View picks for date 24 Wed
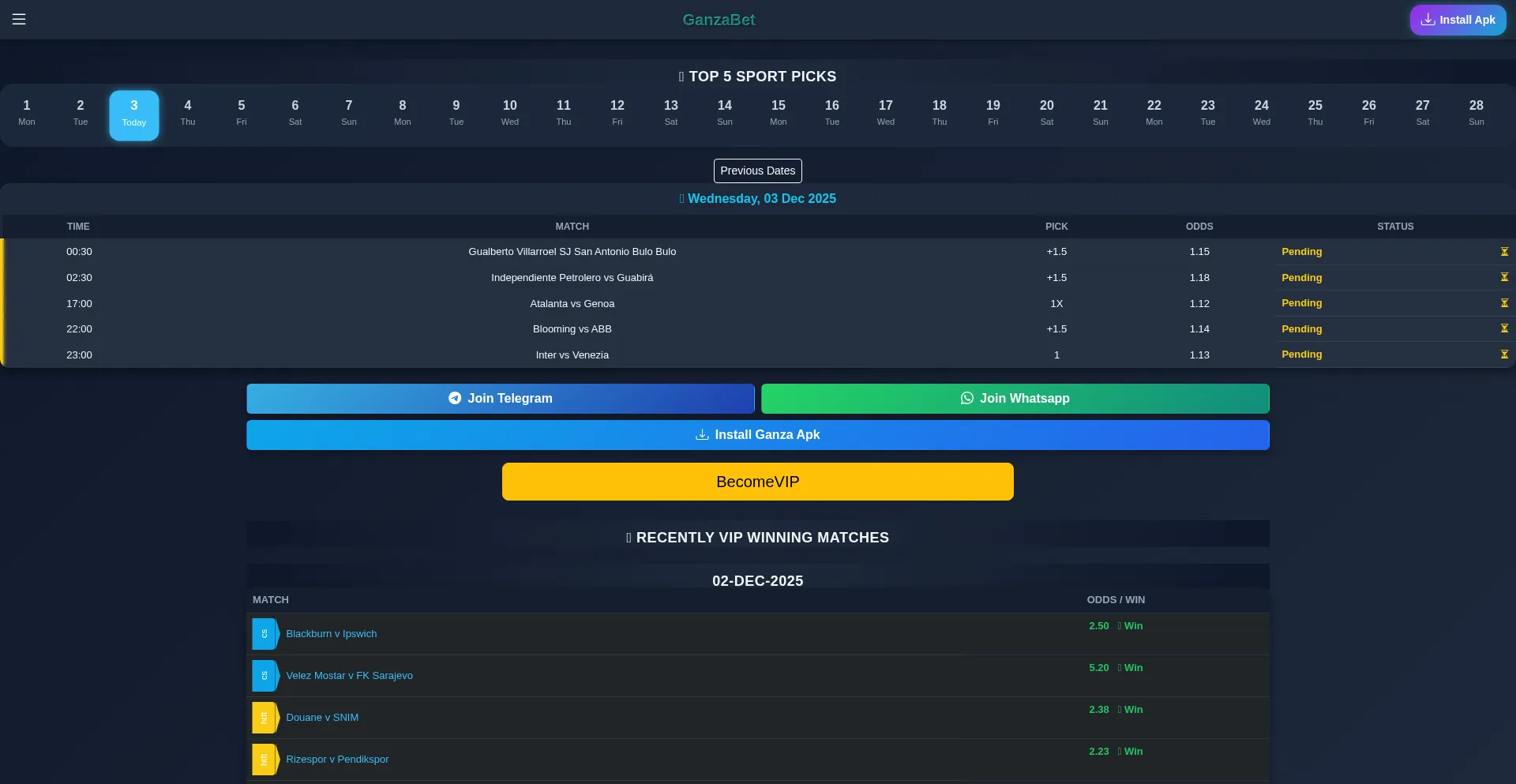Viewport: 1516px width, 784px height. coord(1262,112)
